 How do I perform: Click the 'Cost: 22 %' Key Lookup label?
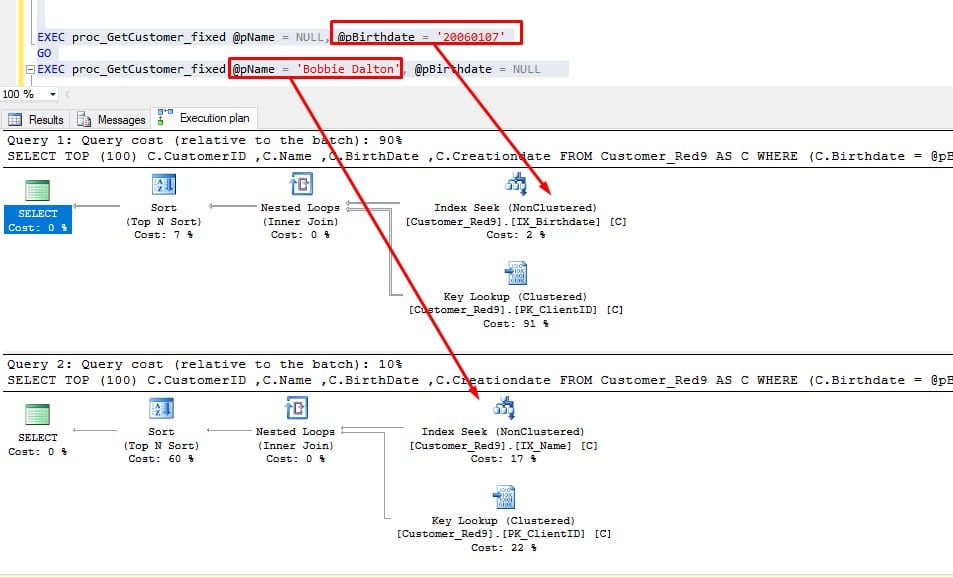503,548
